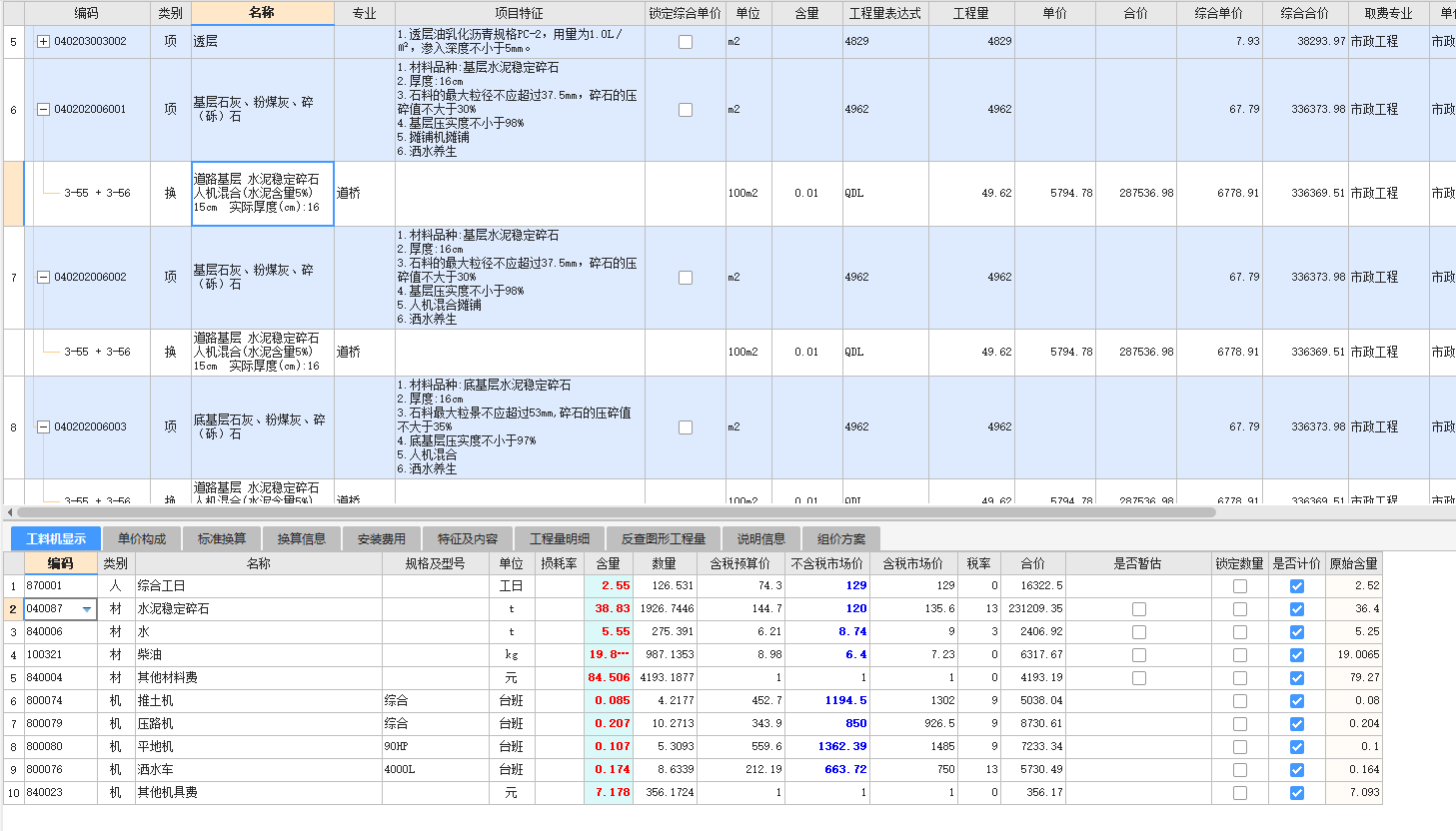Open the 工程量明细 tab

560,539
